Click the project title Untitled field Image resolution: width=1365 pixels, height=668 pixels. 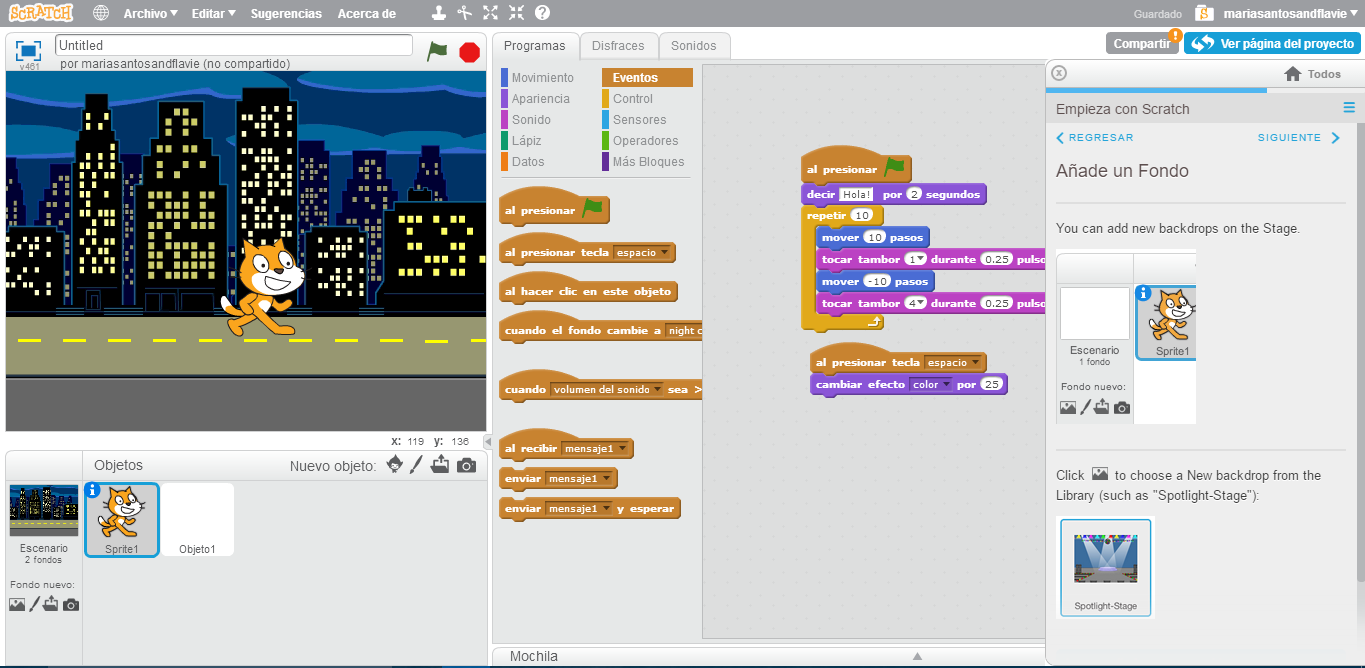[234, 45]
